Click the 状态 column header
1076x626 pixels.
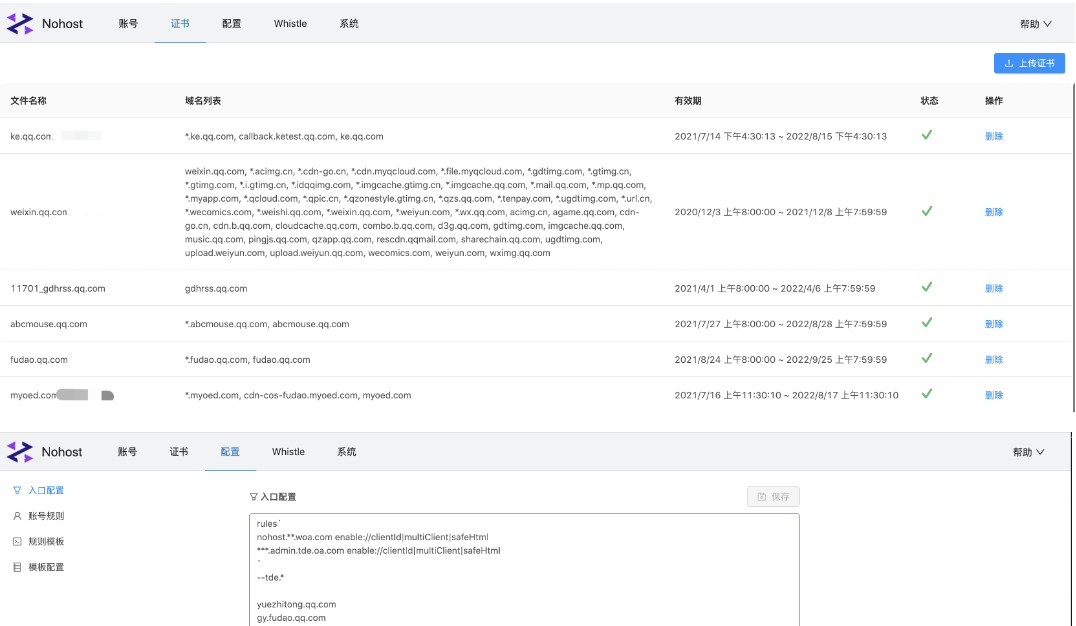coord(929,101)
